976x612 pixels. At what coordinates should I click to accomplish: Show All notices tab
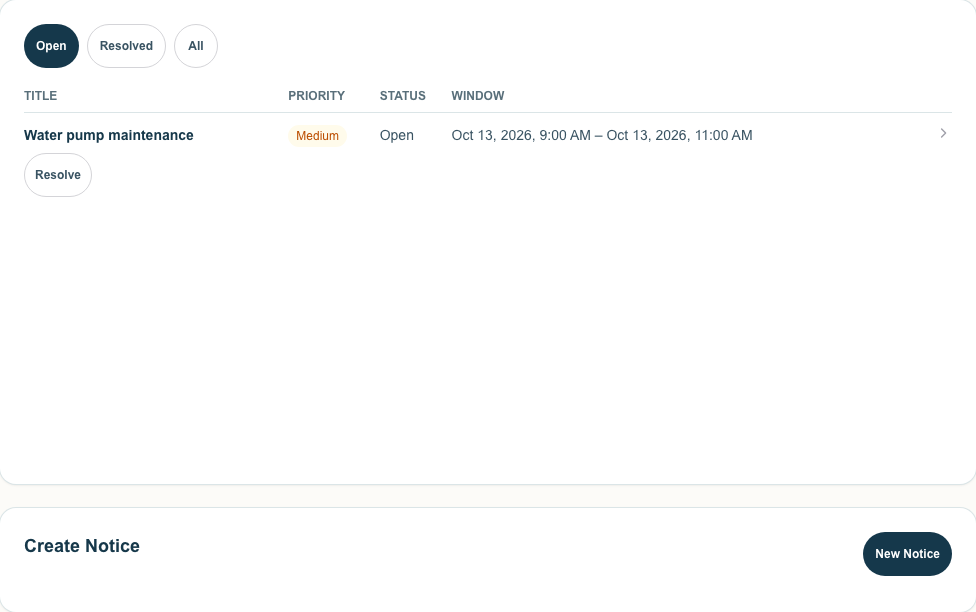[x=195, y=46]
